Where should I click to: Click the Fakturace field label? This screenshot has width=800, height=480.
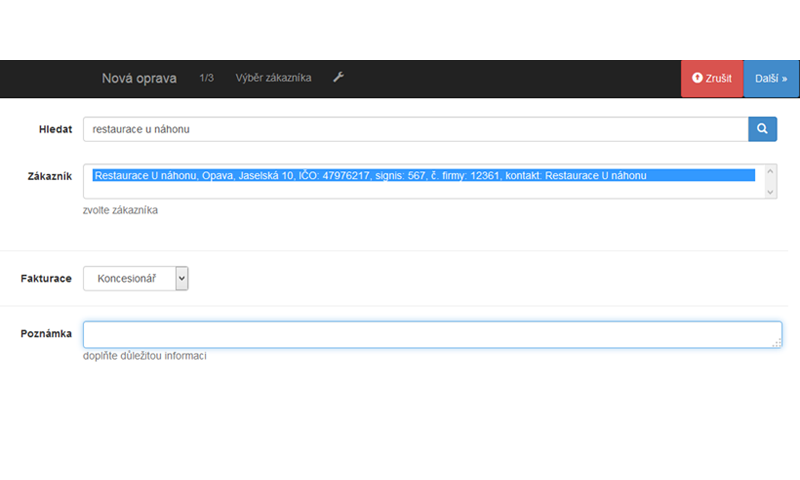coord(46,279)
